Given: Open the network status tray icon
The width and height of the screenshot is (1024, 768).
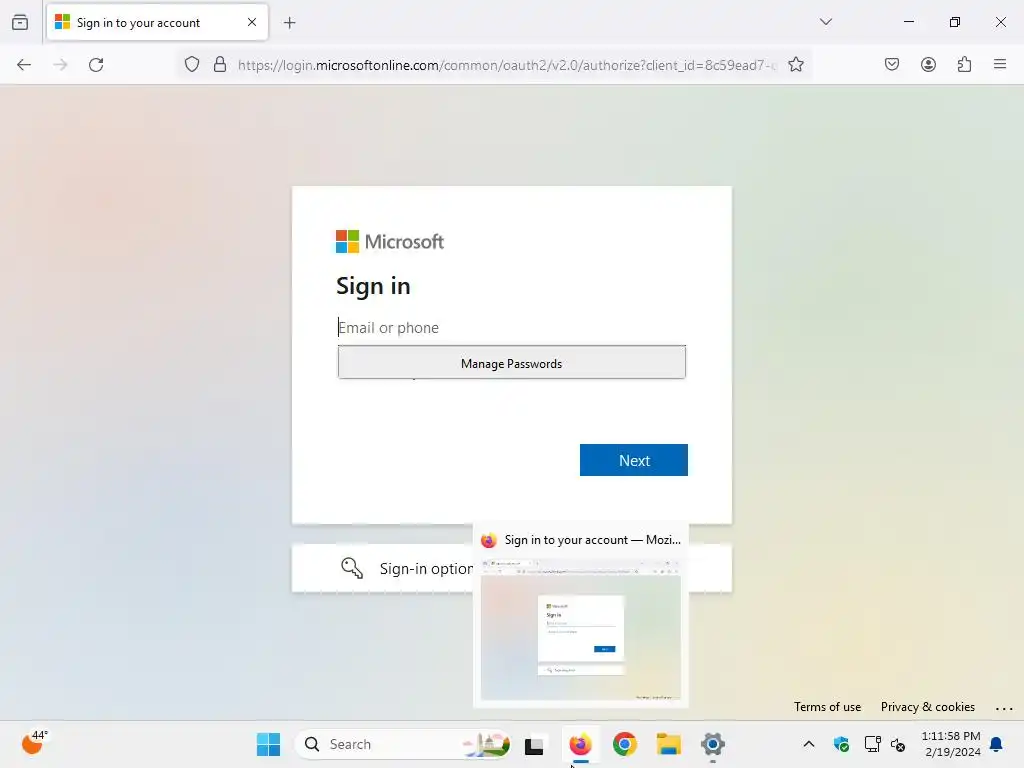Looking at the screenshot, I should pyautogui.click(x=872, y=744).
